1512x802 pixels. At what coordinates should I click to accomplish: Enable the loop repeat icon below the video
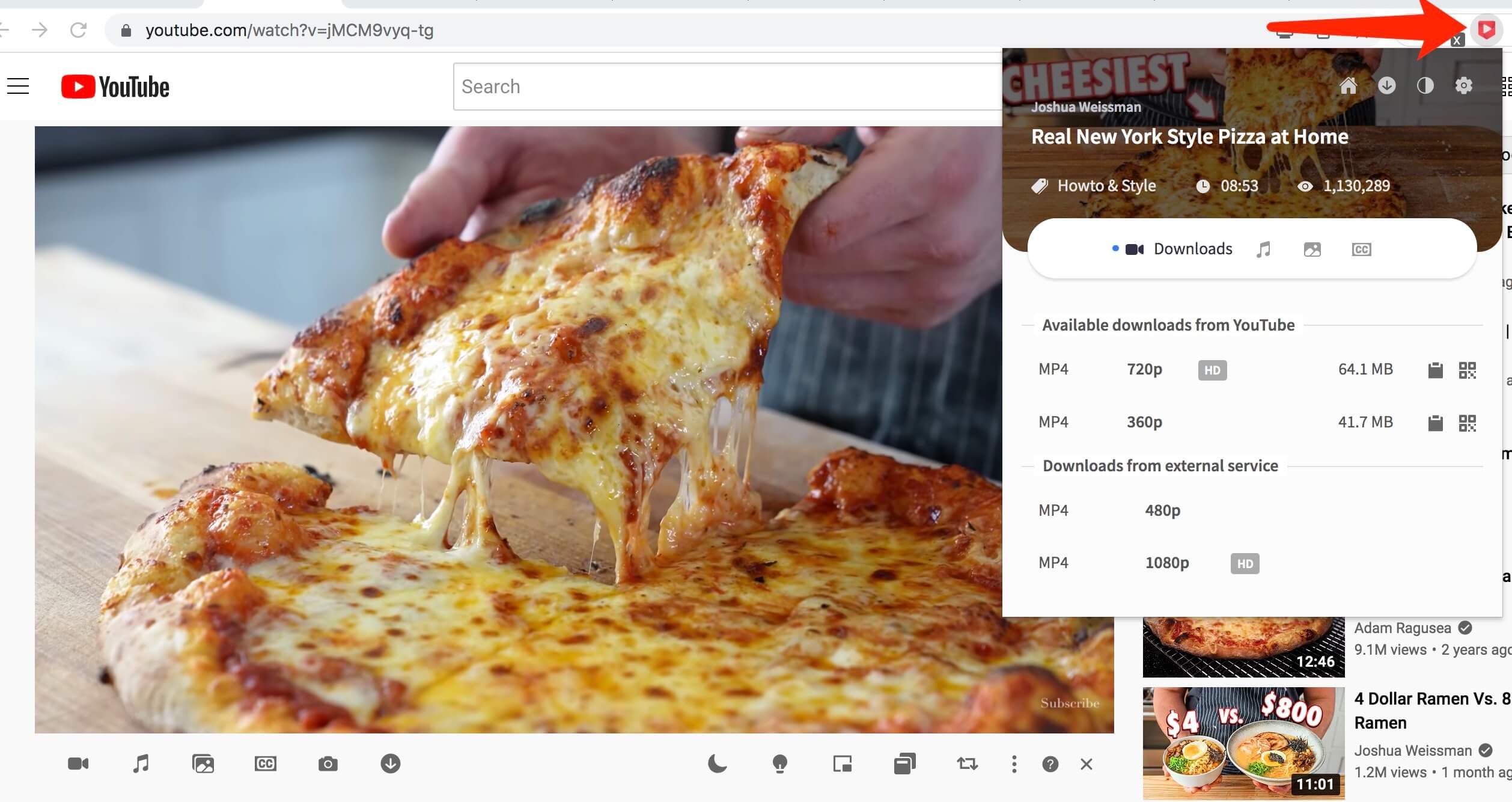click(967, 764)
